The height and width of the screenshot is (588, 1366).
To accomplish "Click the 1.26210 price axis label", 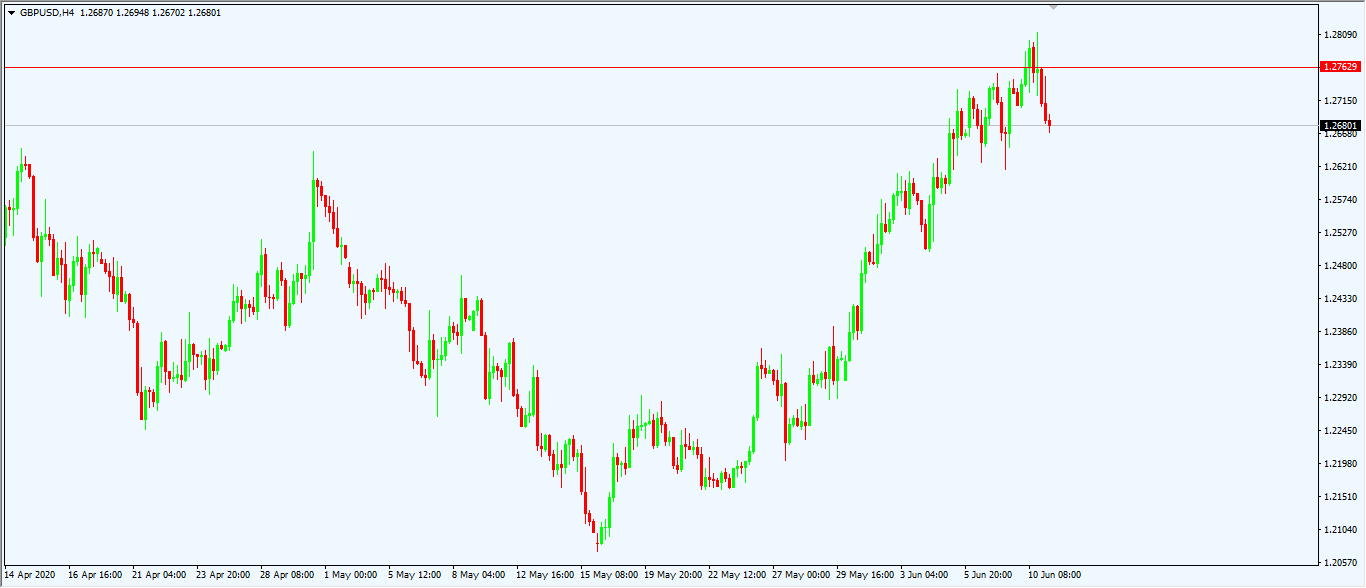I will 1339,167.
